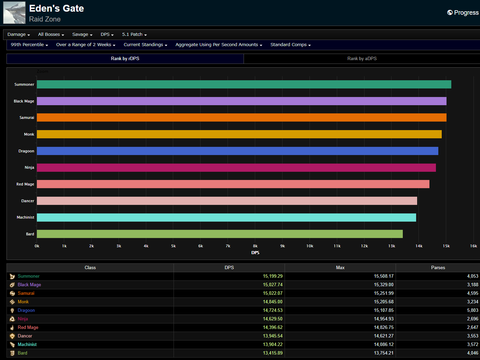This screenshot has width=480, height=360.
Task: Open the 5.1 Patch dropdown
Action: tap(134, 34)
